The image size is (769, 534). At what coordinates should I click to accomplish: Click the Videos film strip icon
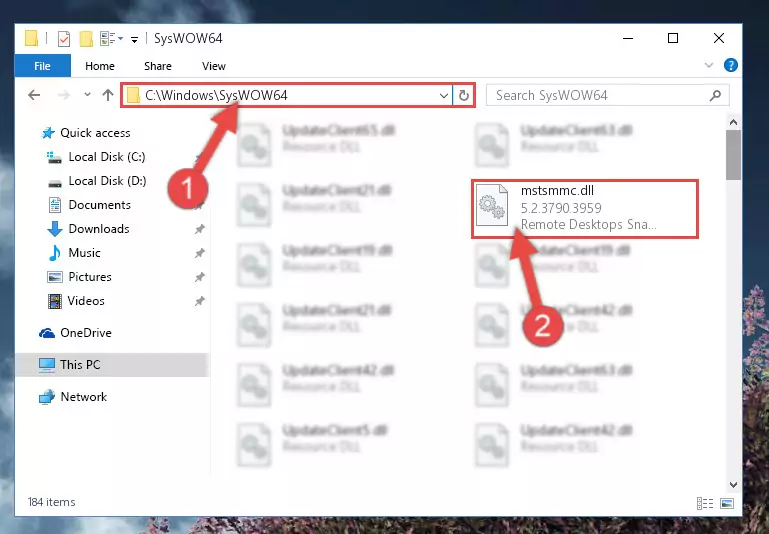(x=54, y=301)
